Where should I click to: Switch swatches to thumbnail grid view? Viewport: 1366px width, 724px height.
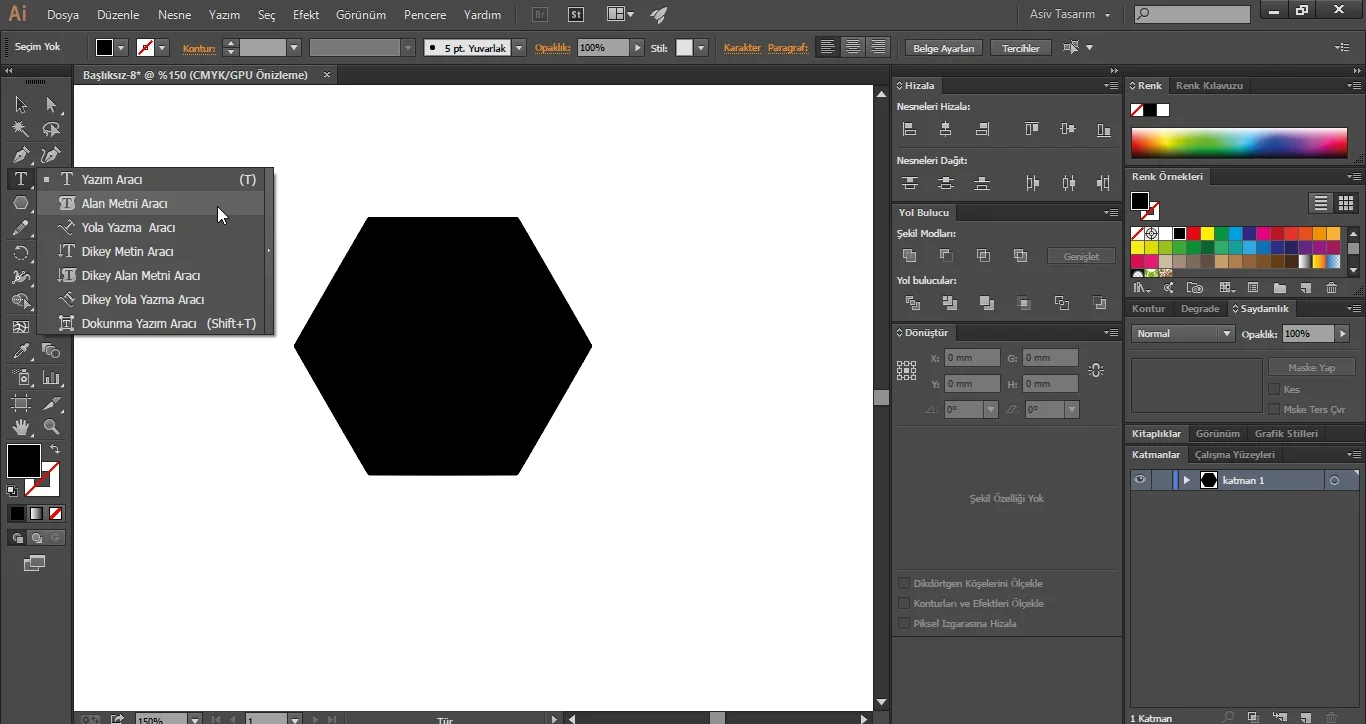coord(1346,203)
